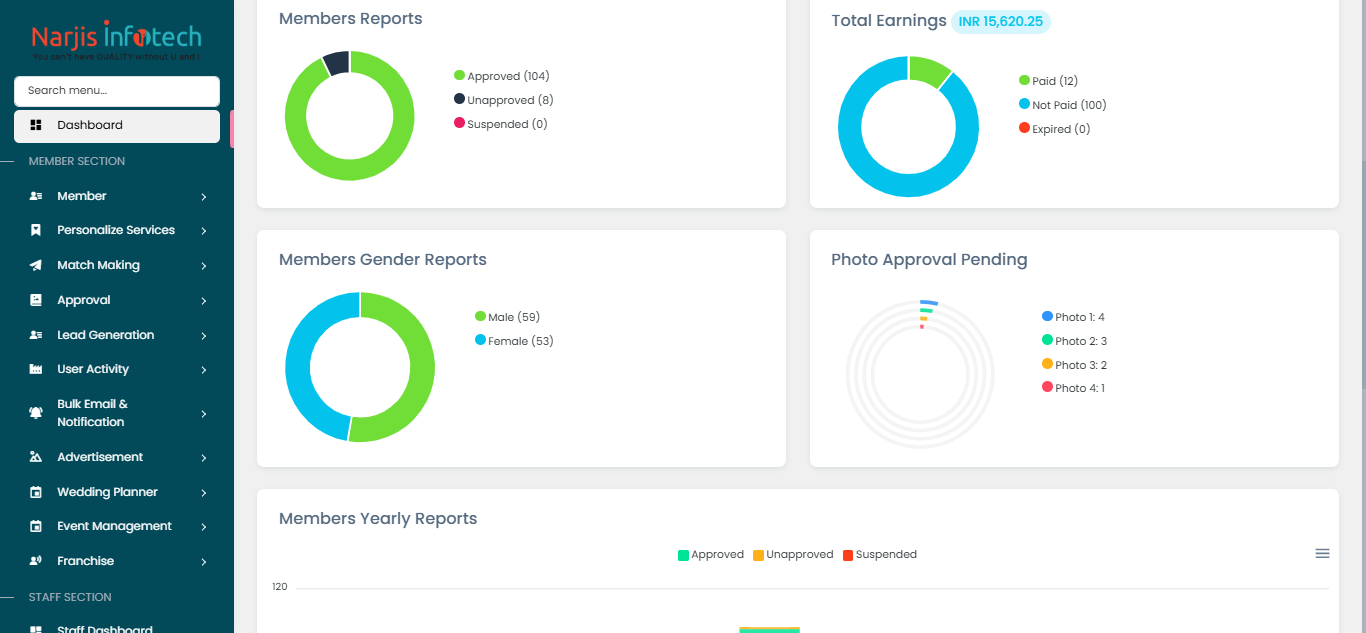This screenshot has width=1366, height=633.
Task: Click the Approval sidebar icon
Action: point(36,300)
